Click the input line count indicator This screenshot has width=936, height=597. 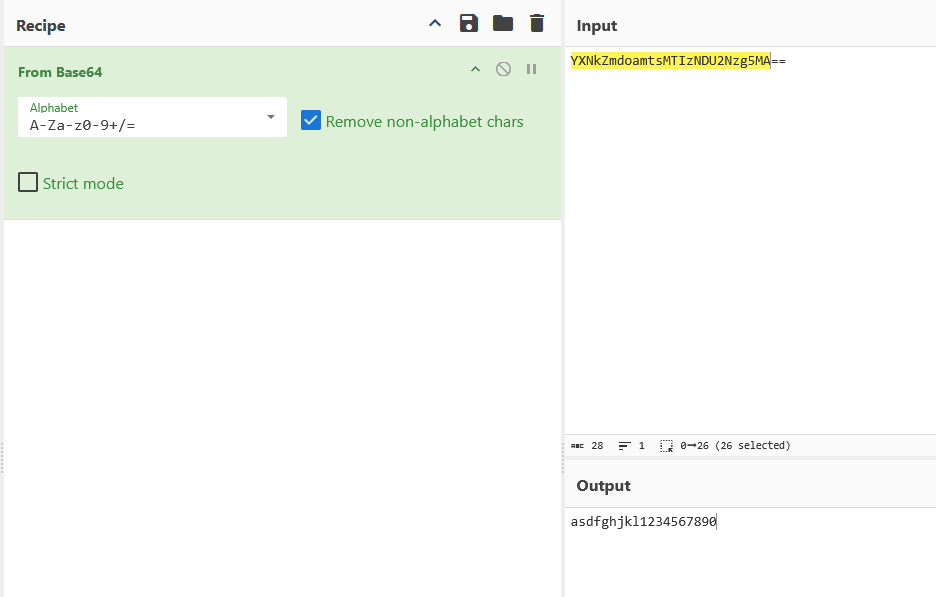coord(632,445)
